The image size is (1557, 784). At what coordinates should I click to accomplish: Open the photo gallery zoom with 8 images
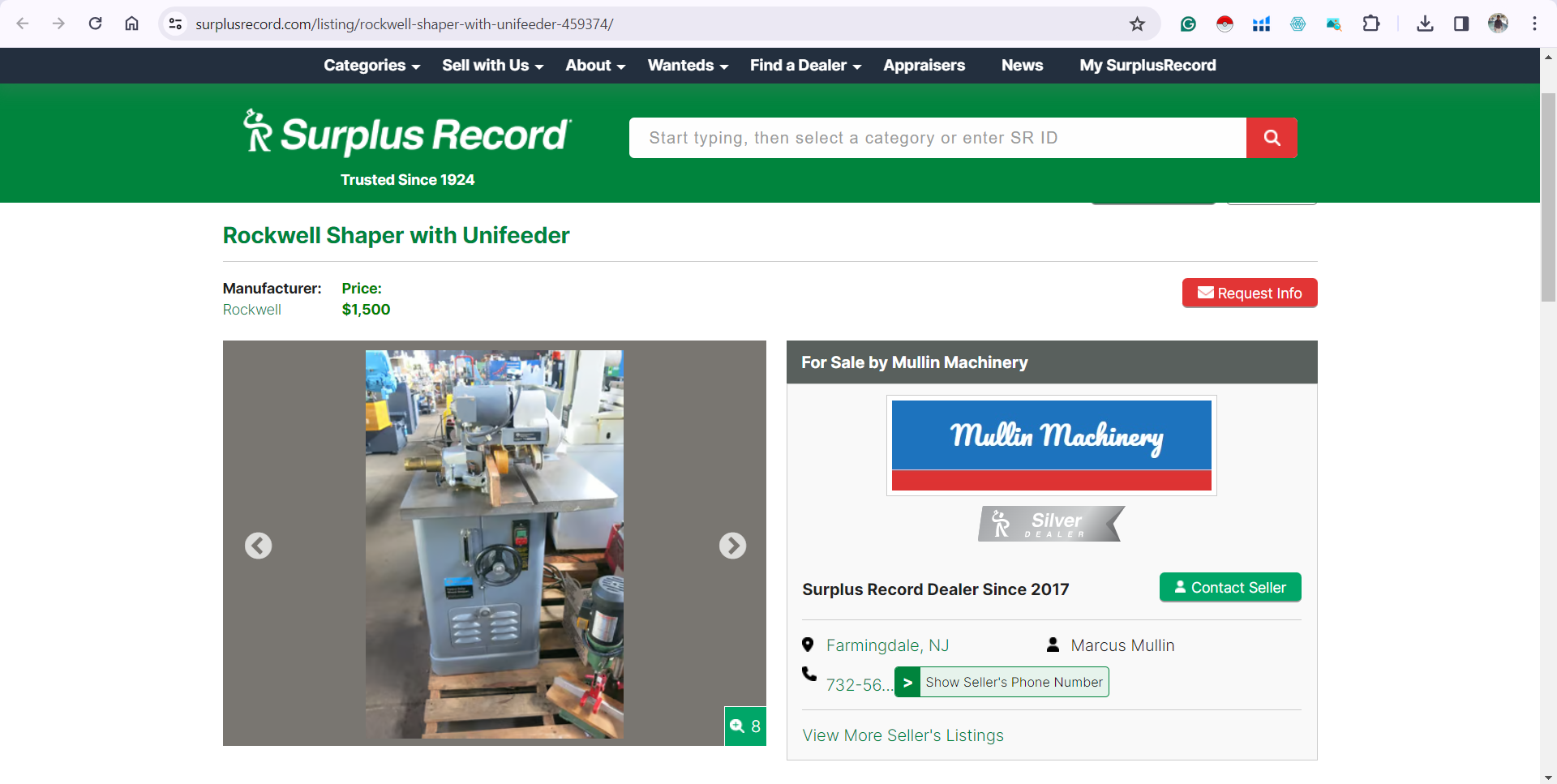tap(745, 726)
